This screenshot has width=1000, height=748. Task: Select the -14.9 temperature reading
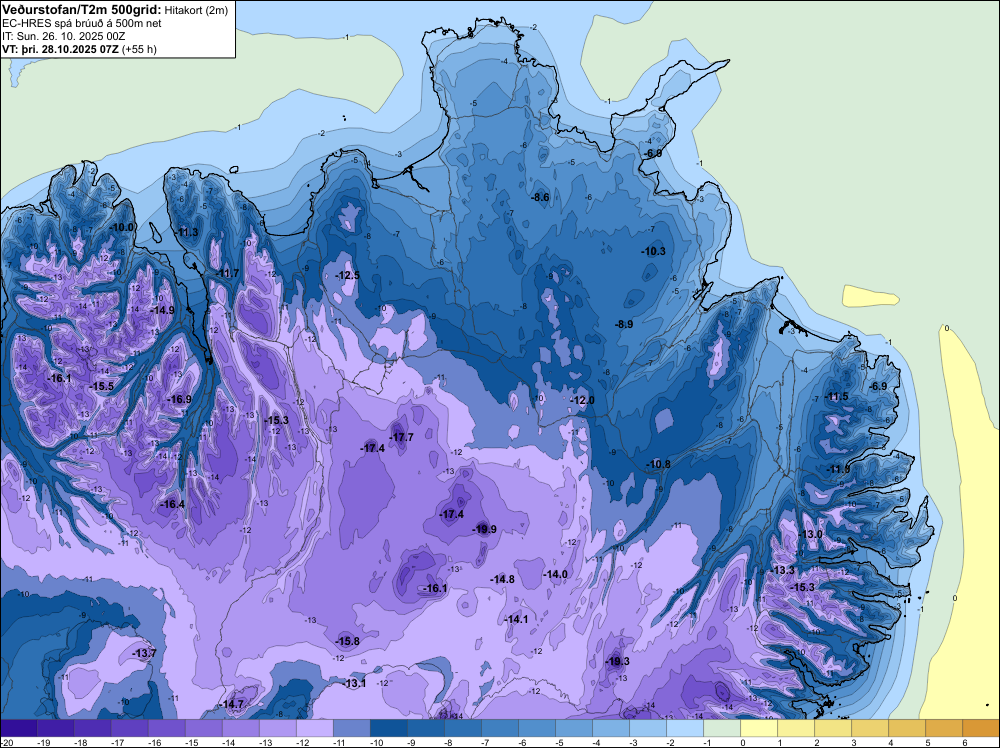[x=163, y=311]
